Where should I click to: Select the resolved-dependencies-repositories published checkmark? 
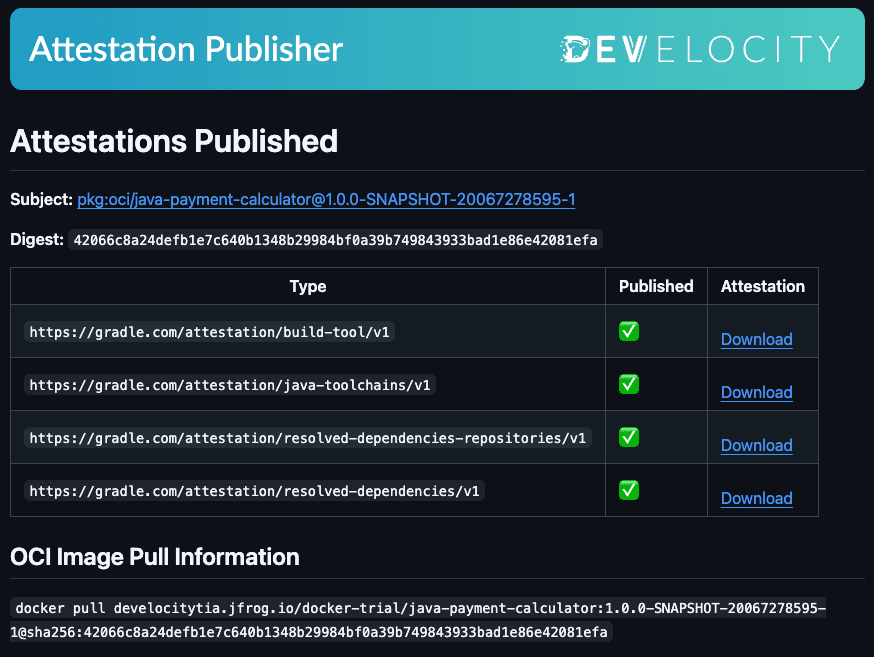pyautogui.click(x=628, y=437)
